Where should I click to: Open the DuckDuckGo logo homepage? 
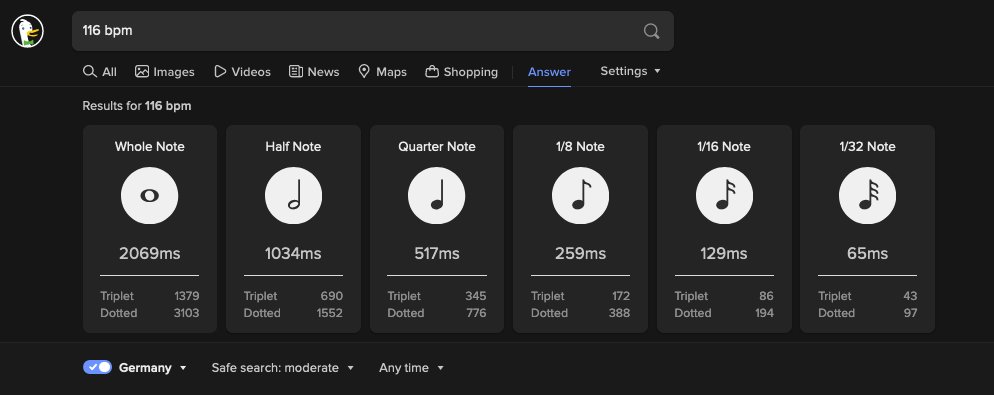(27, 31)
